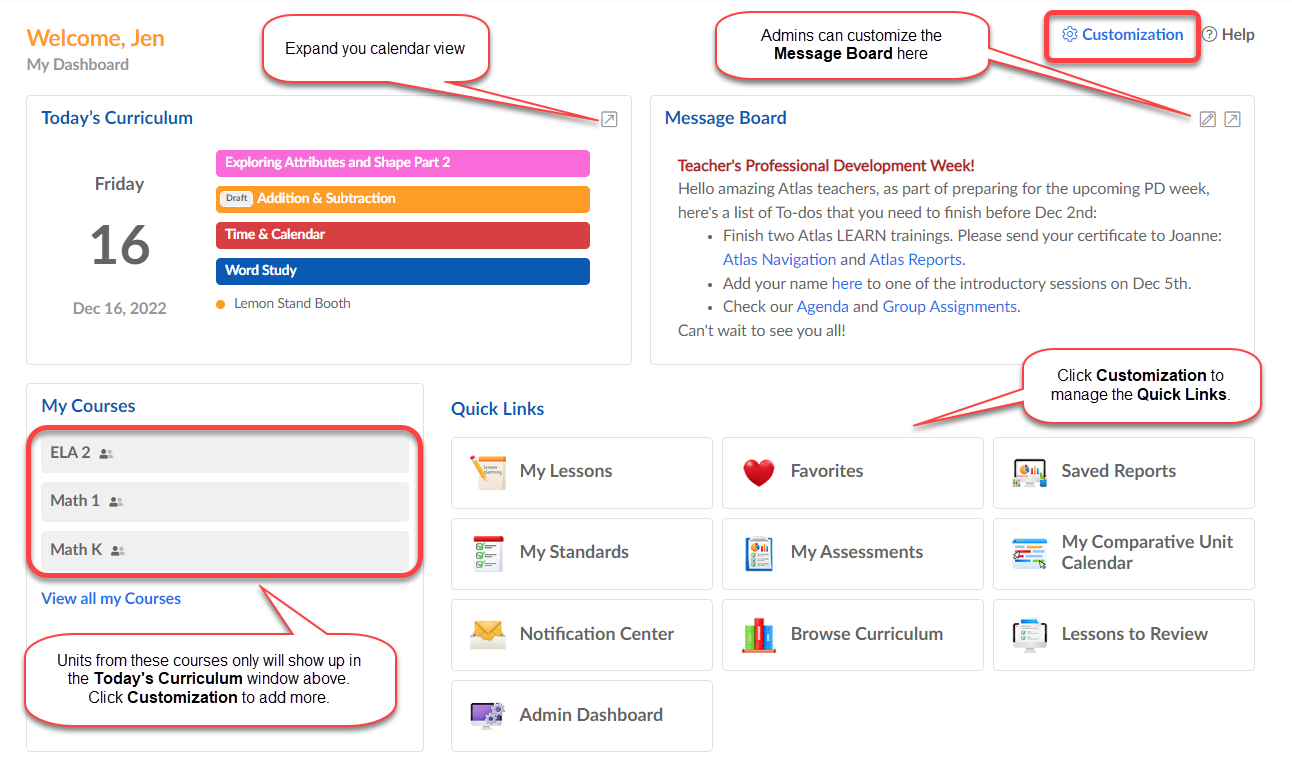
Task: Click the Help question mark icon
Action: (x=1209, y=35)
